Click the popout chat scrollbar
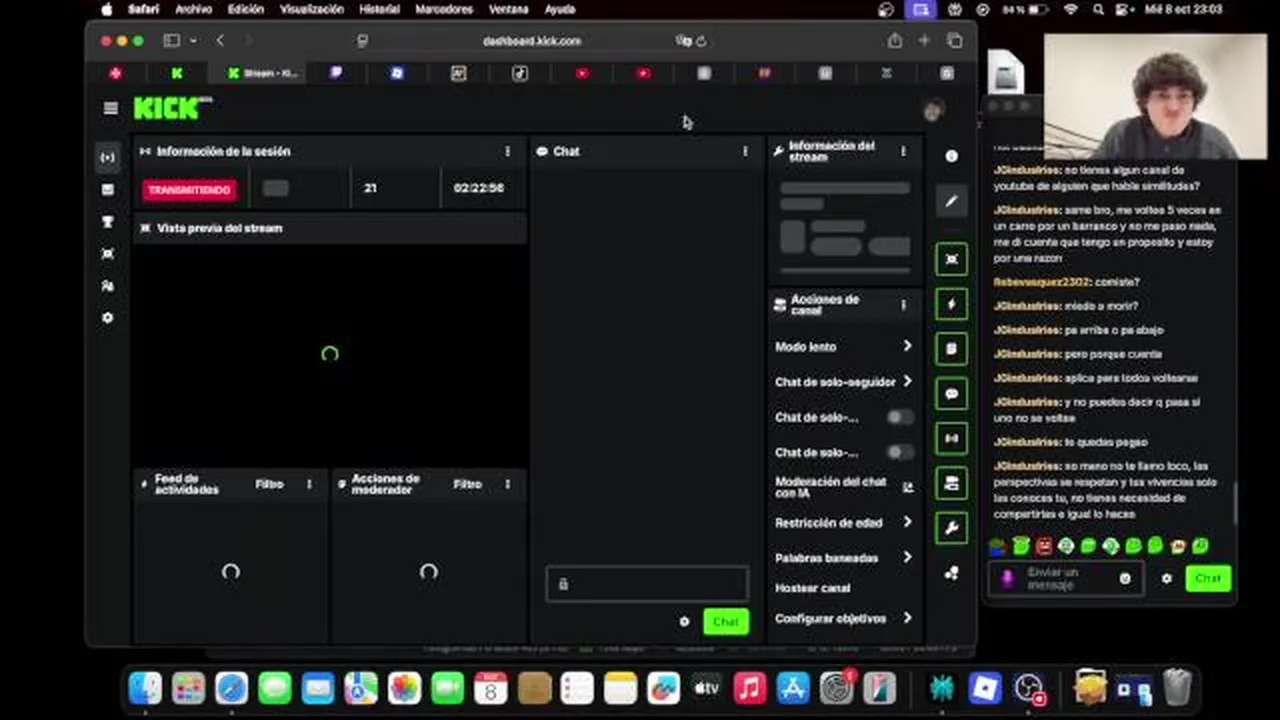 1235,503
